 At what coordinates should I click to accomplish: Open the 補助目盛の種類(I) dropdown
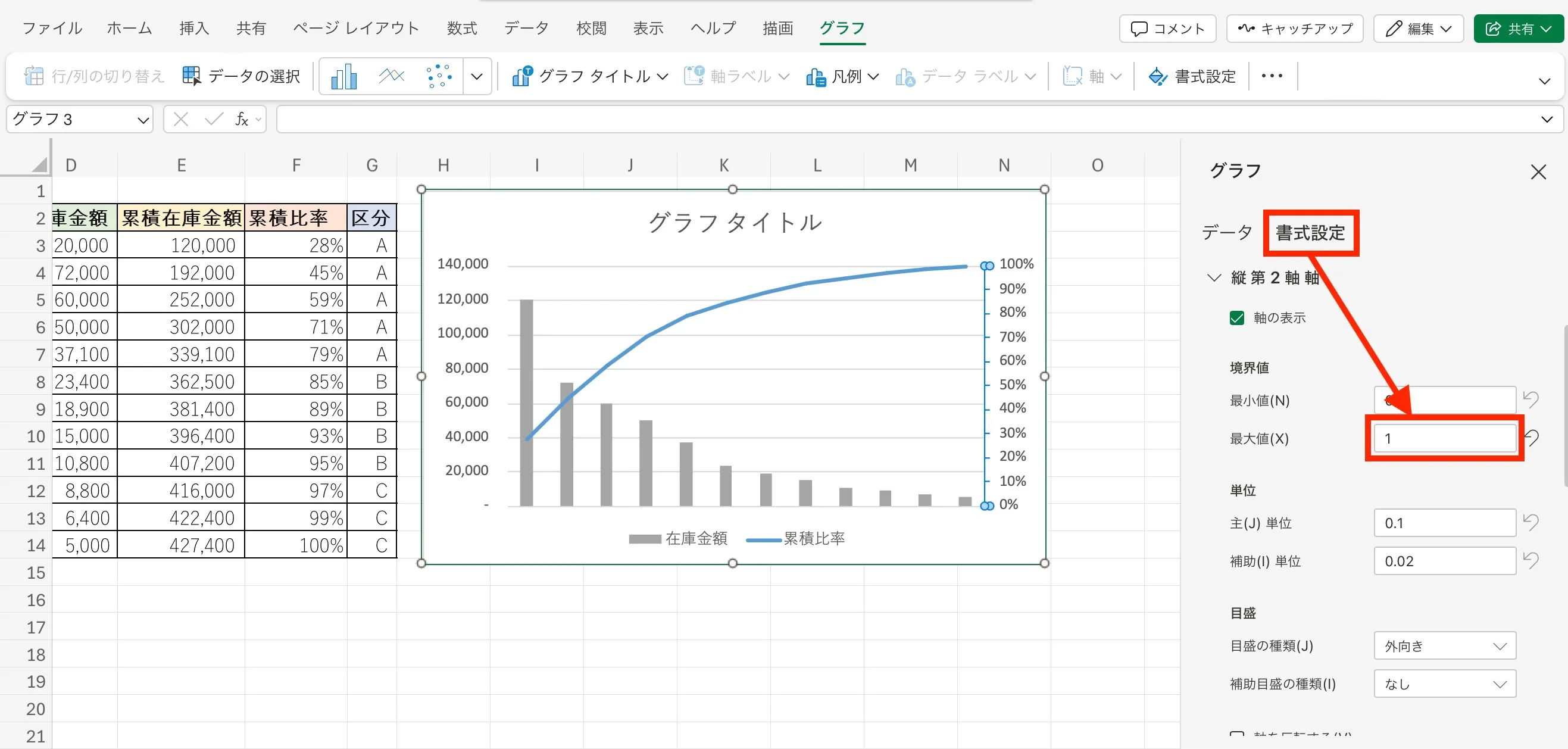click(x=1444, y=684)
